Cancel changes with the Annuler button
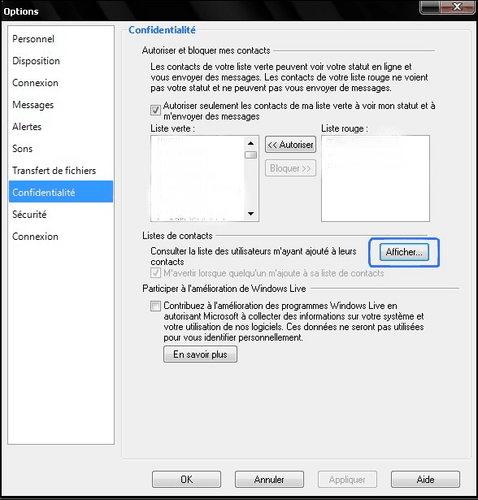 (x=269, y=480)
